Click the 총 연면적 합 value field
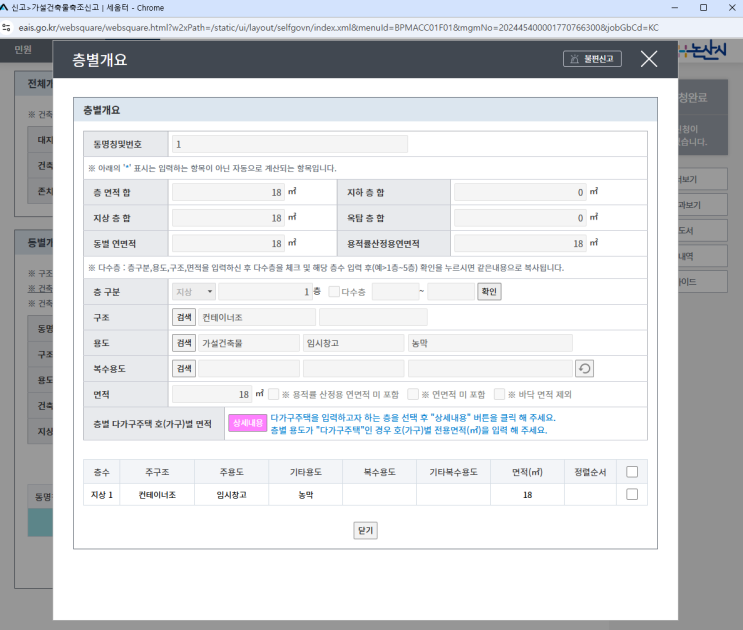The image size is (743, 630). pyautogui.click(x=228, y=192)
